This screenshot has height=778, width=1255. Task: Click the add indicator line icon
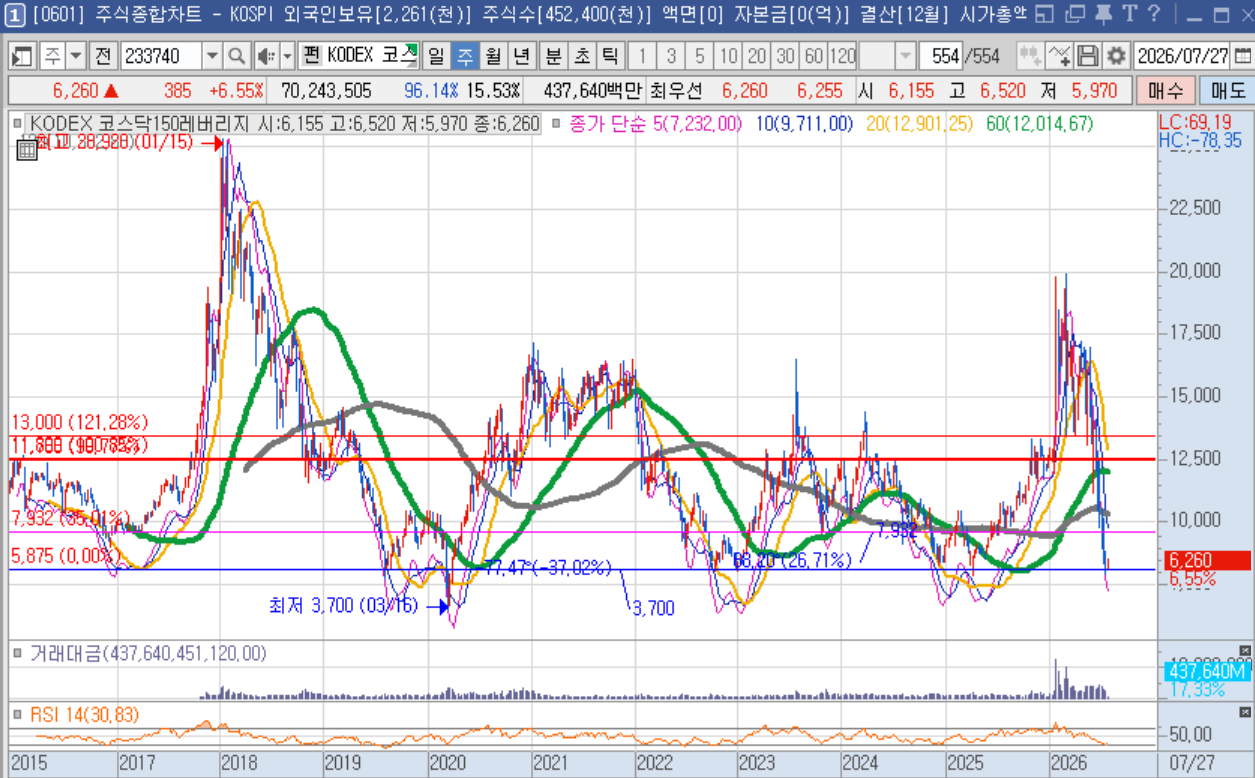click(1059, 56)
